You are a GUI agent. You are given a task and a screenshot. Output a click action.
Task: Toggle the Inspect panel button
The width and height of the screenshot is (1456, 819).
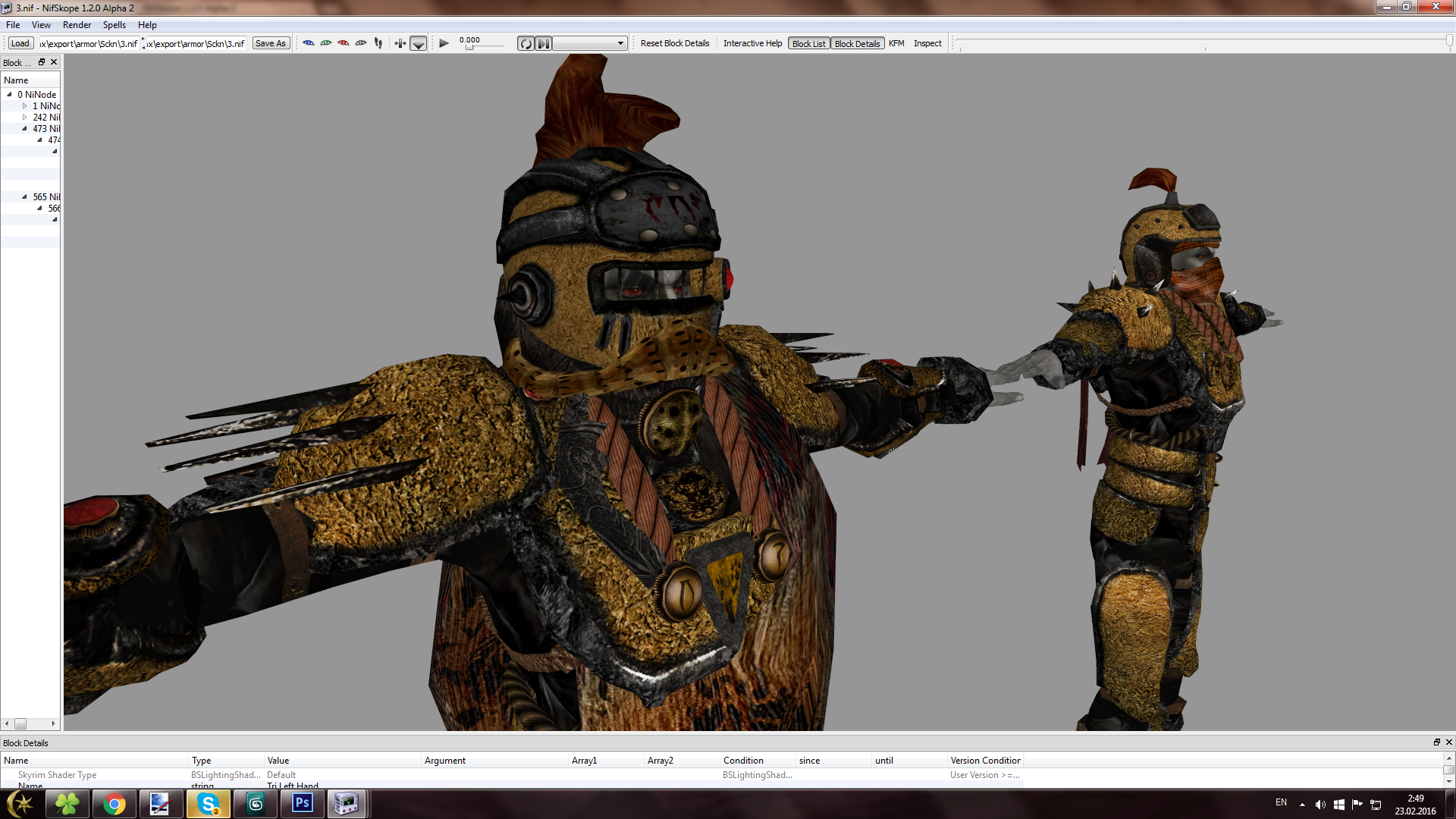coord(927,43)
